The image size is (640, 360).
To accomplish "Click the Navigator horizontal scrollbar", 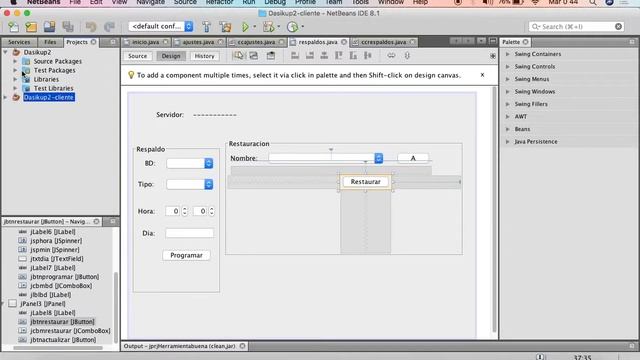I will 58,348.
